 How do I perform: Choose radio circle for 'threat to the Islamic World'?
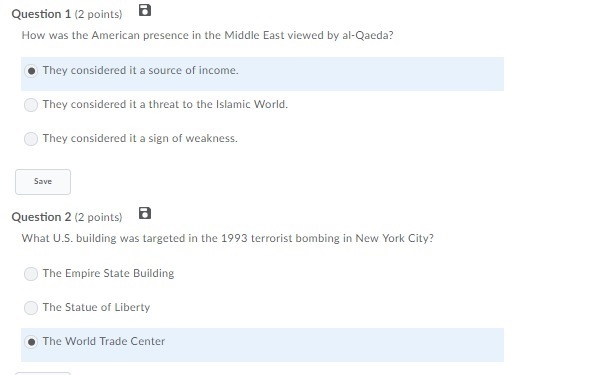click(31, 105)
